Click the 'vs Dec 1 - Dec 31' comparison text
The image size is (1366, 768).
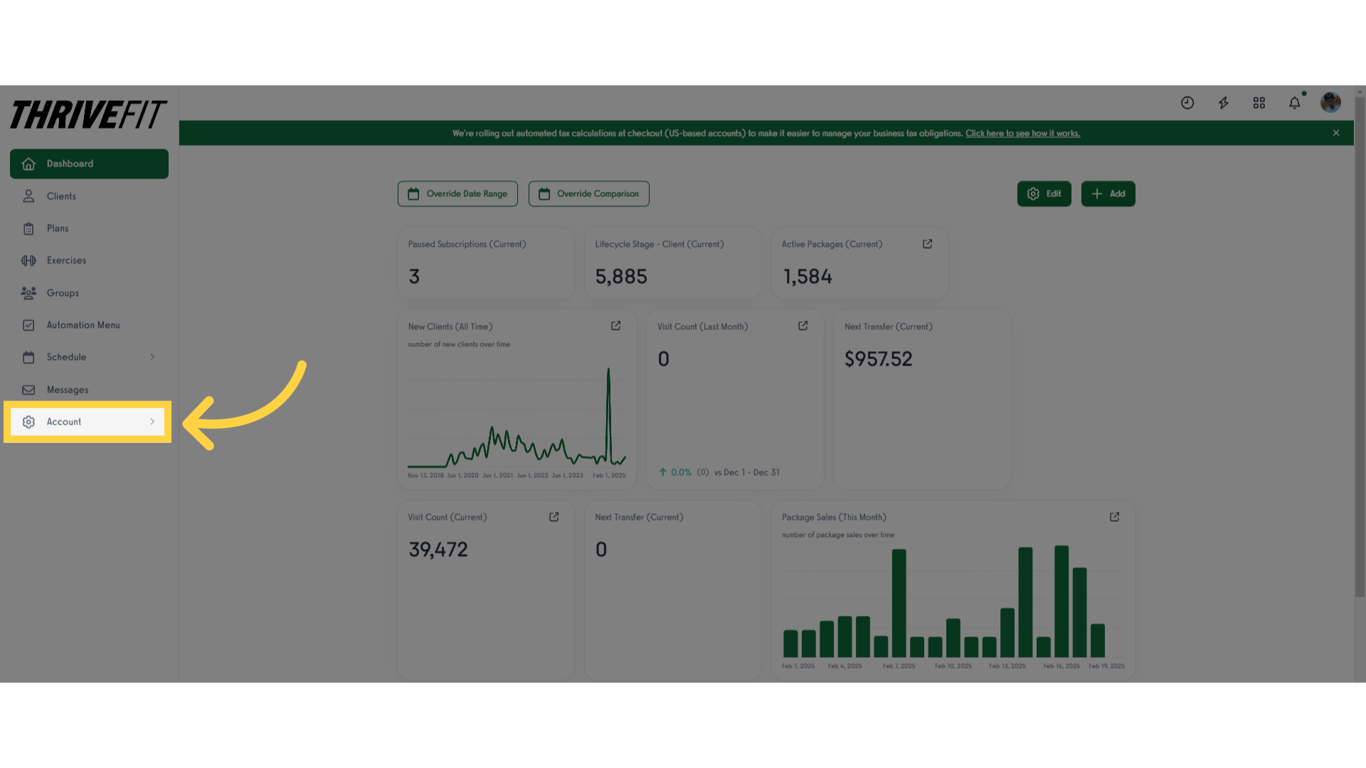747,472
